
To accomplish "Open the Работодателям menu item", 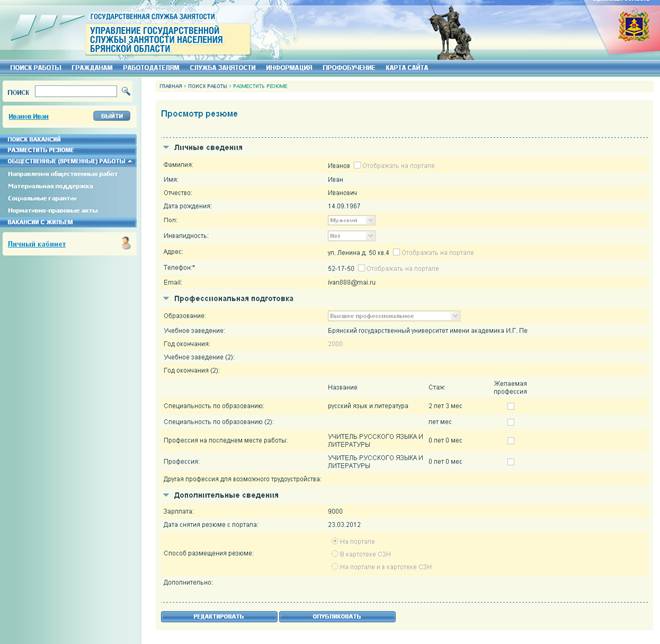I will [151, 68].
